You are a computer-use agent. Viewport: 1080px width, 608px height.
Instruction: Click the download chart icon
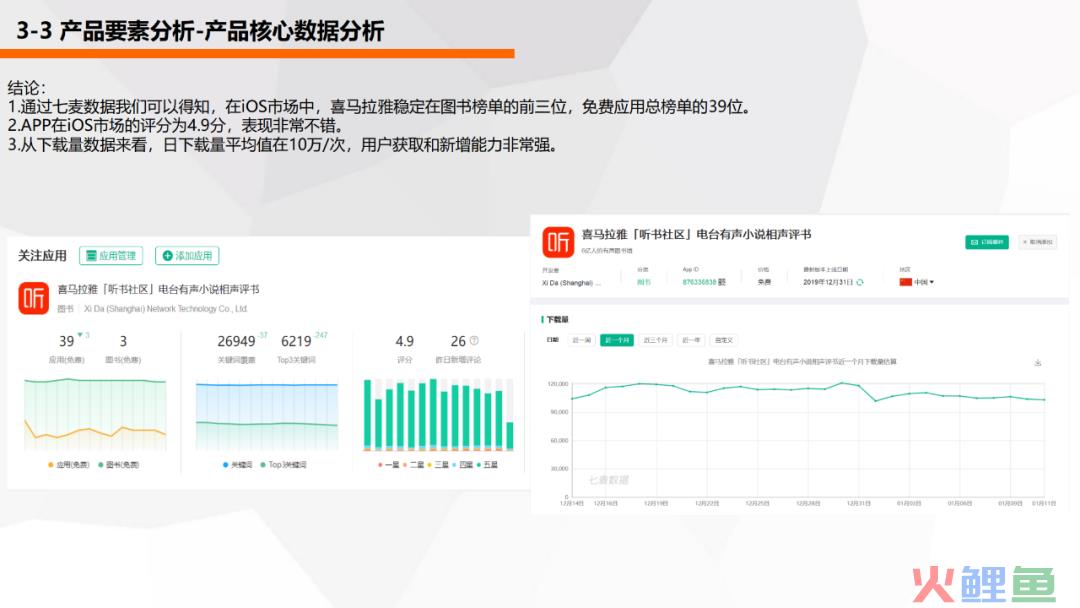coord(1037,362)
